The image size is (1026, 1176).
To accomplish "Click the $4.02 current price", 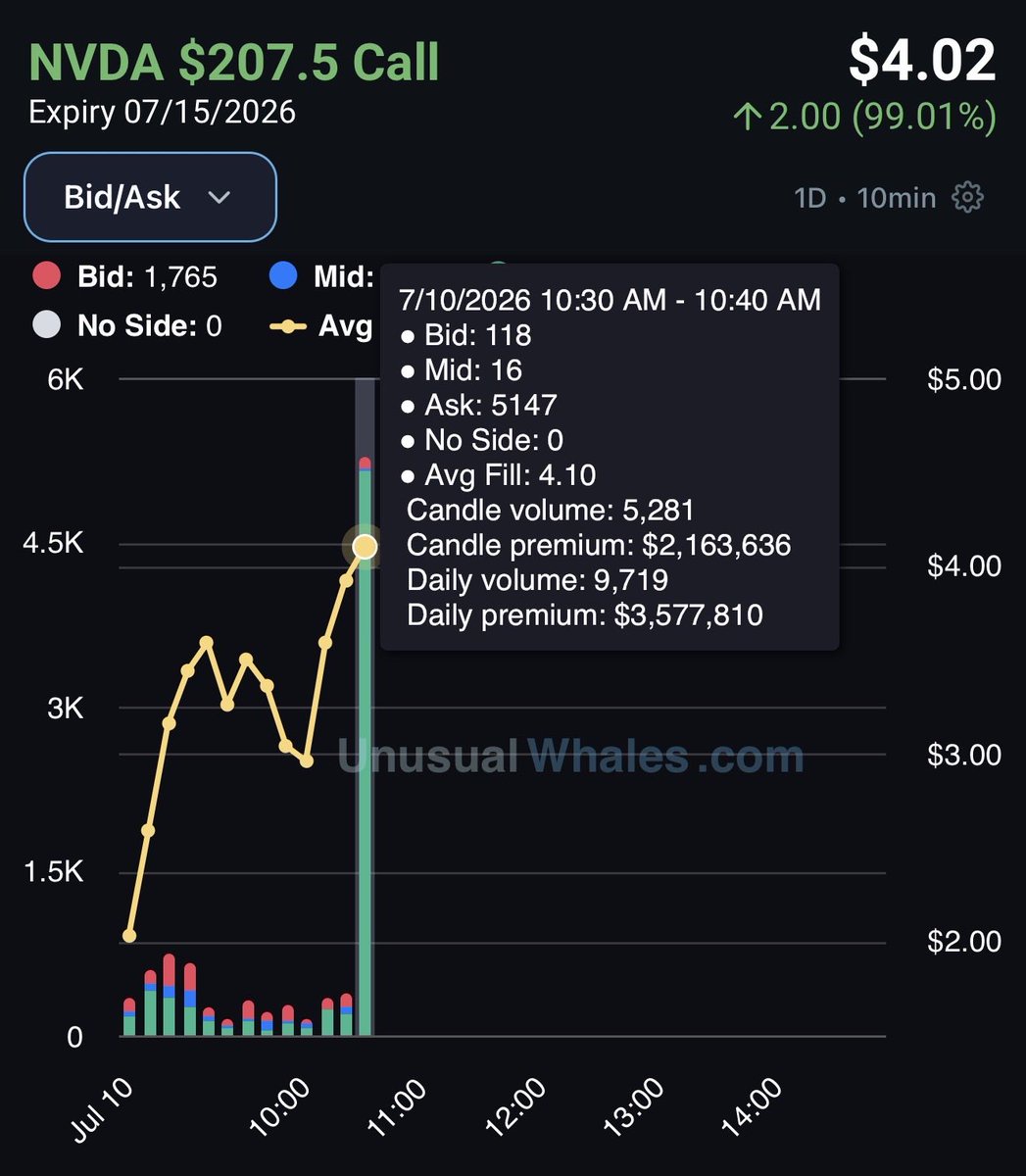I will (x=922, y=59).
